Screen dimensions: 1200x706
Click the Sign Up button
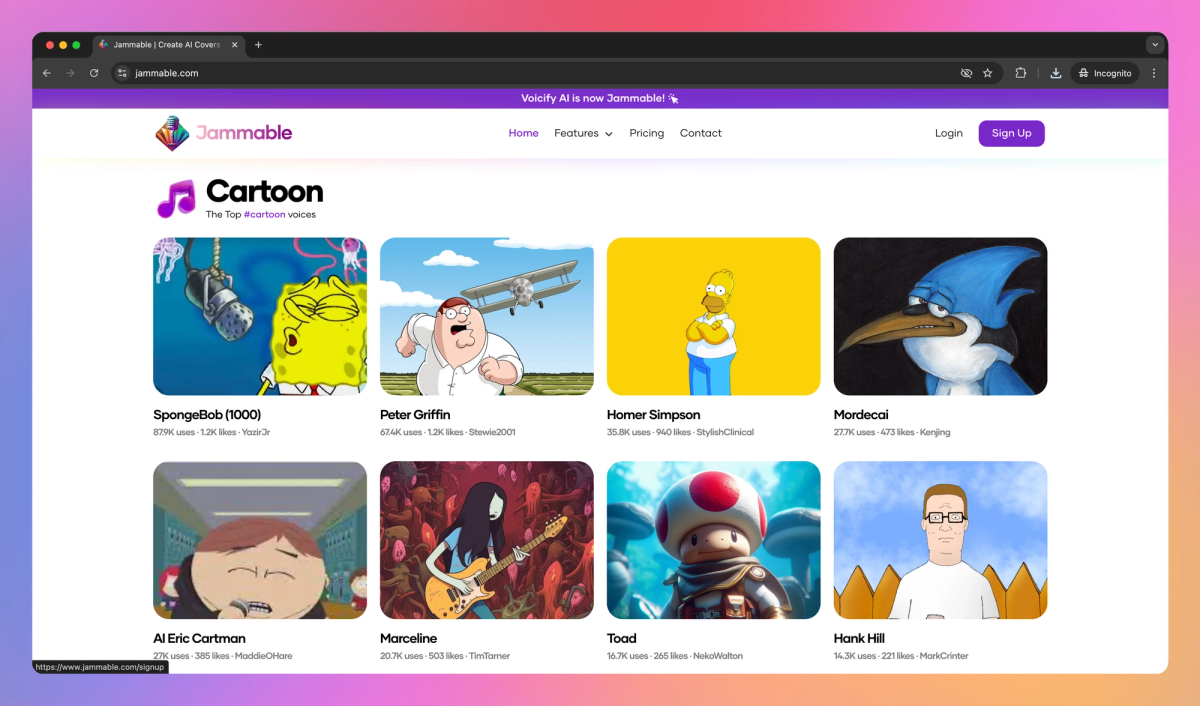coord(1011,133)
